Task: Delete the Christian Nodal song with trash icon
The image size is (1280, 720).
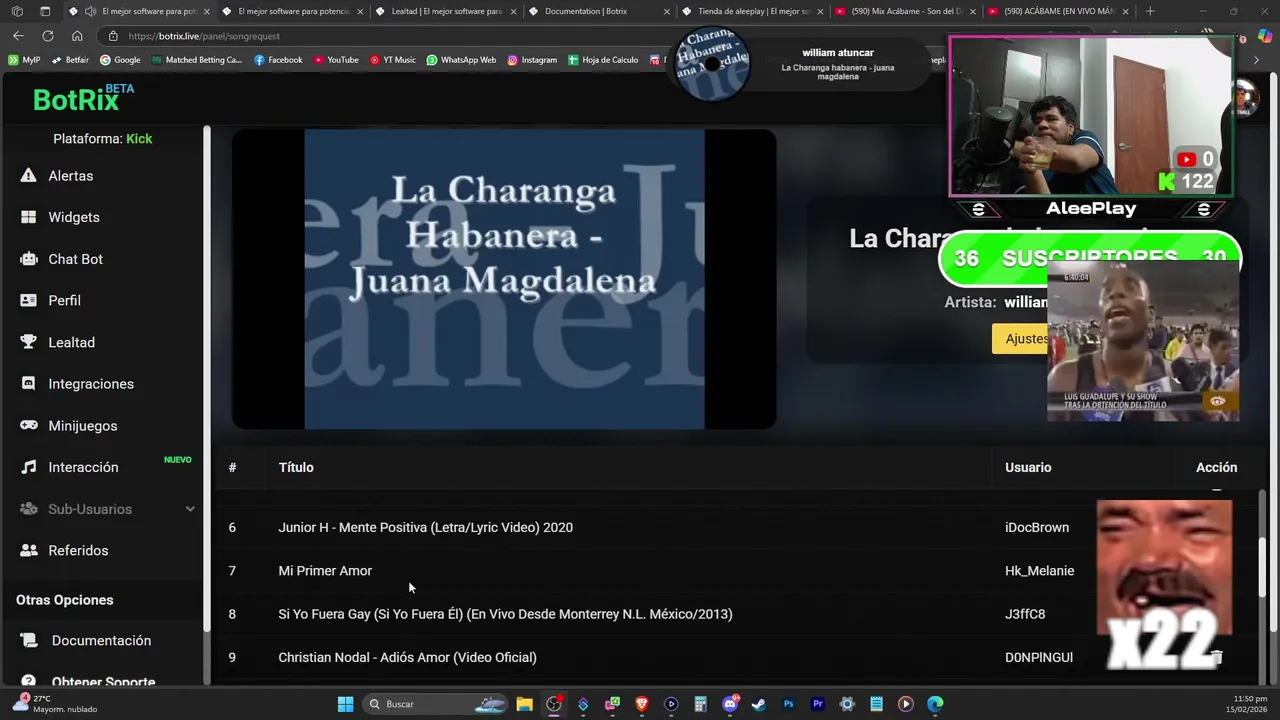Action: [x=1217, y=657]
